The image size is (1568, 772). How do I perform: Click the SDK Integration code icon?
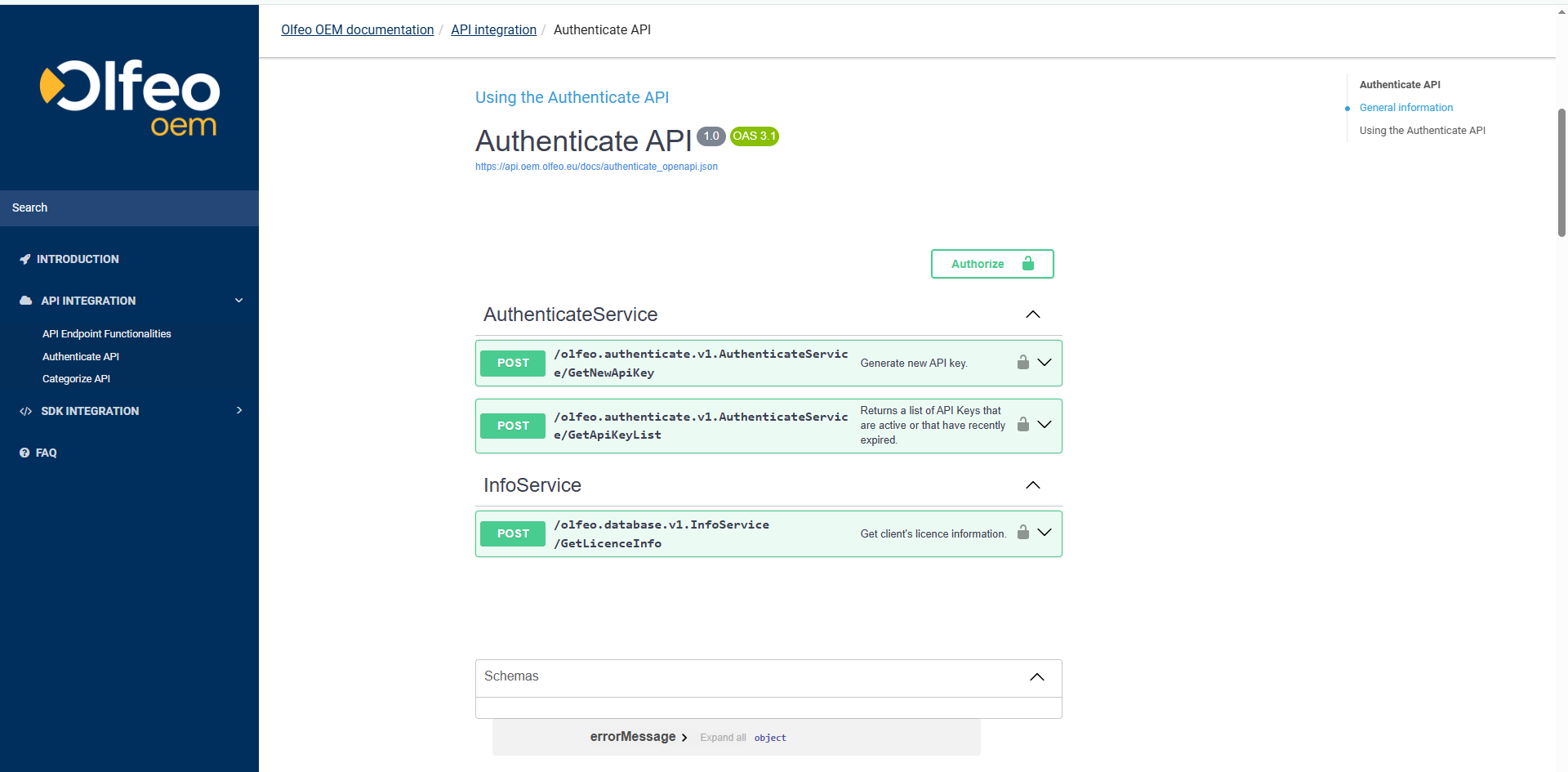[x=26, y=411]
